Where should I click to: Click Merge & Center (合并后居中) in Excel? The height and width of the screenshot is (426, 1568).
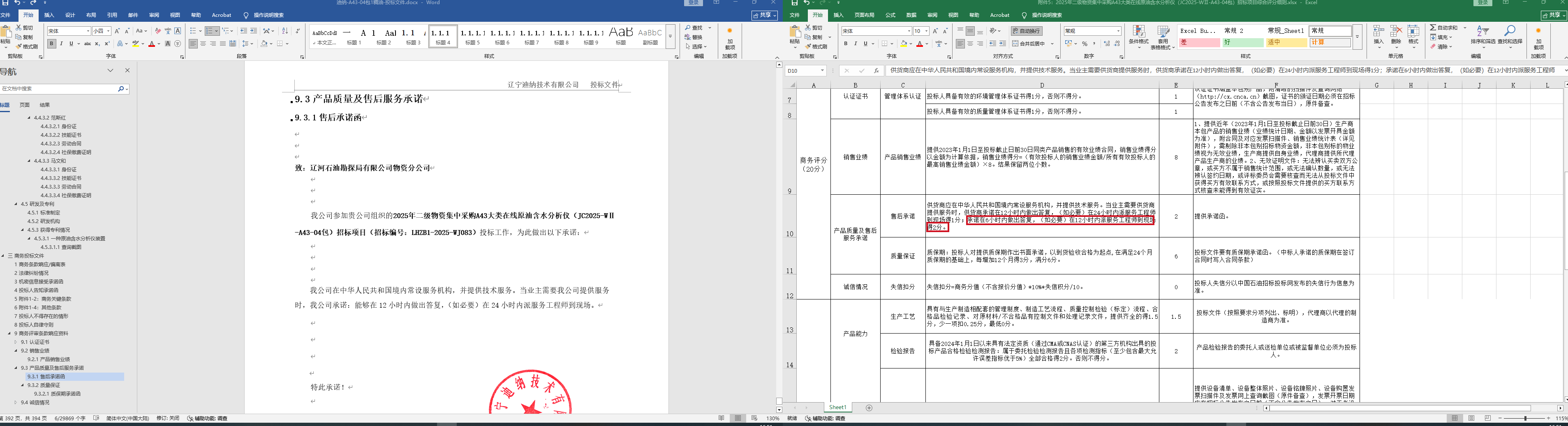1032,44
